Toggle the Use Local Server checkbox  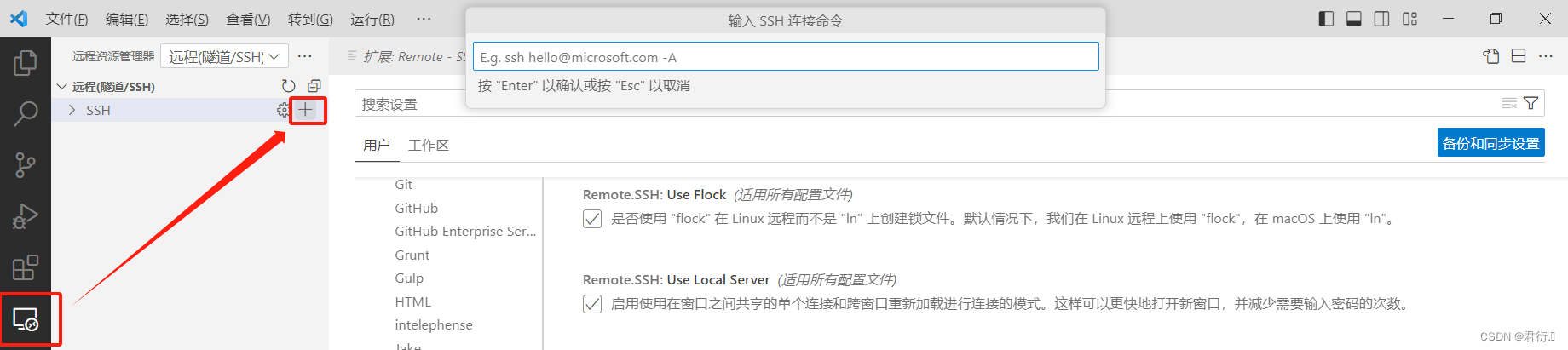click(592, 304)
